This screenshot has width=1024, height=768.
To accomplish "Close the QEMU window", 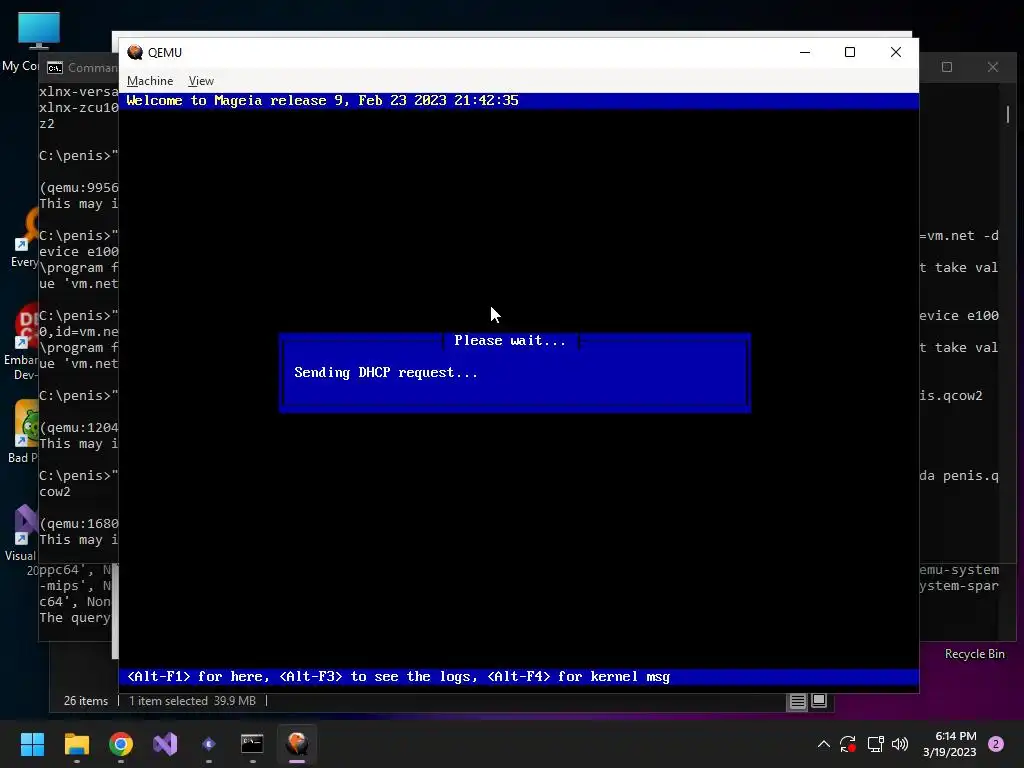I will 895,52.
